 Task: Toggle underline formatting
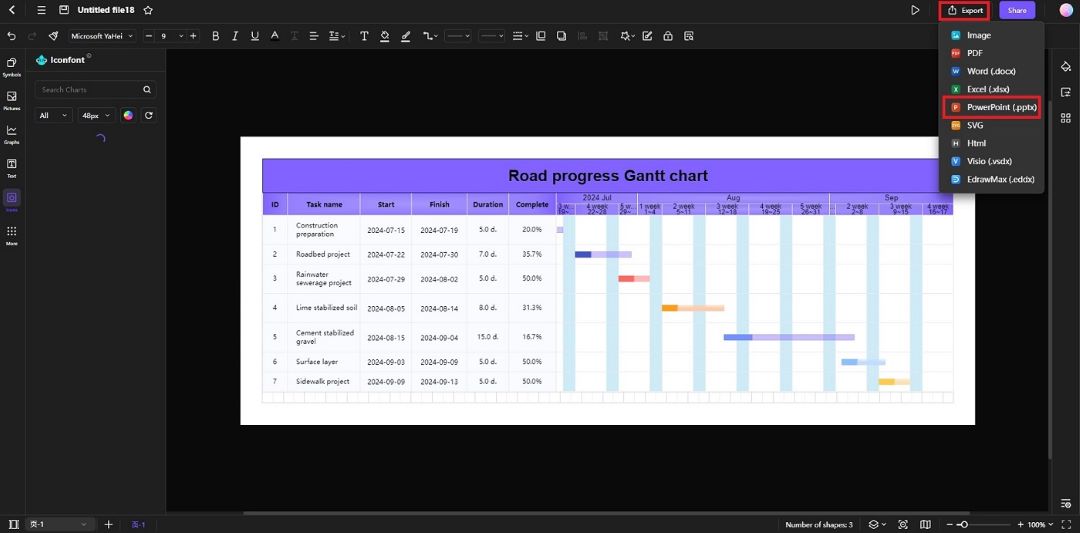coord(255,36)
